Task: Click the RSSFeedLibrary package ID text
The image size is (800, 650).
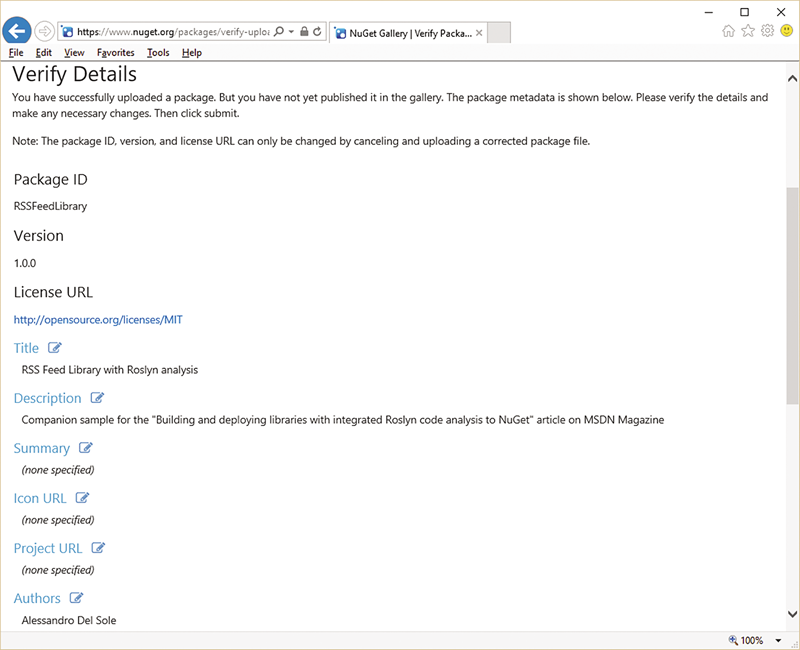Action: coord(50,206)
